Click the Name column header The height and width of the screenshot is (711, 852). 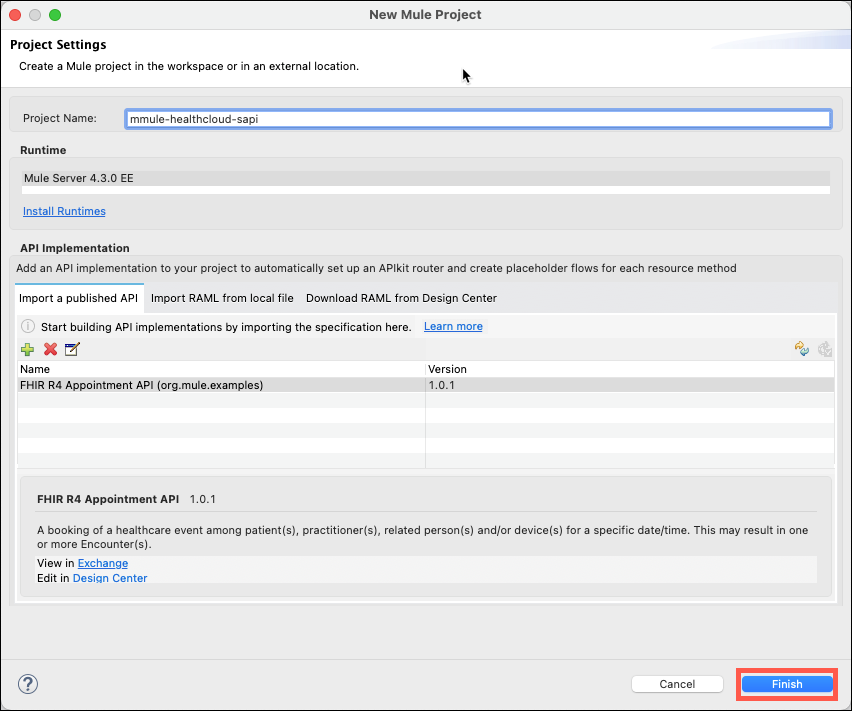click(221, 369)
